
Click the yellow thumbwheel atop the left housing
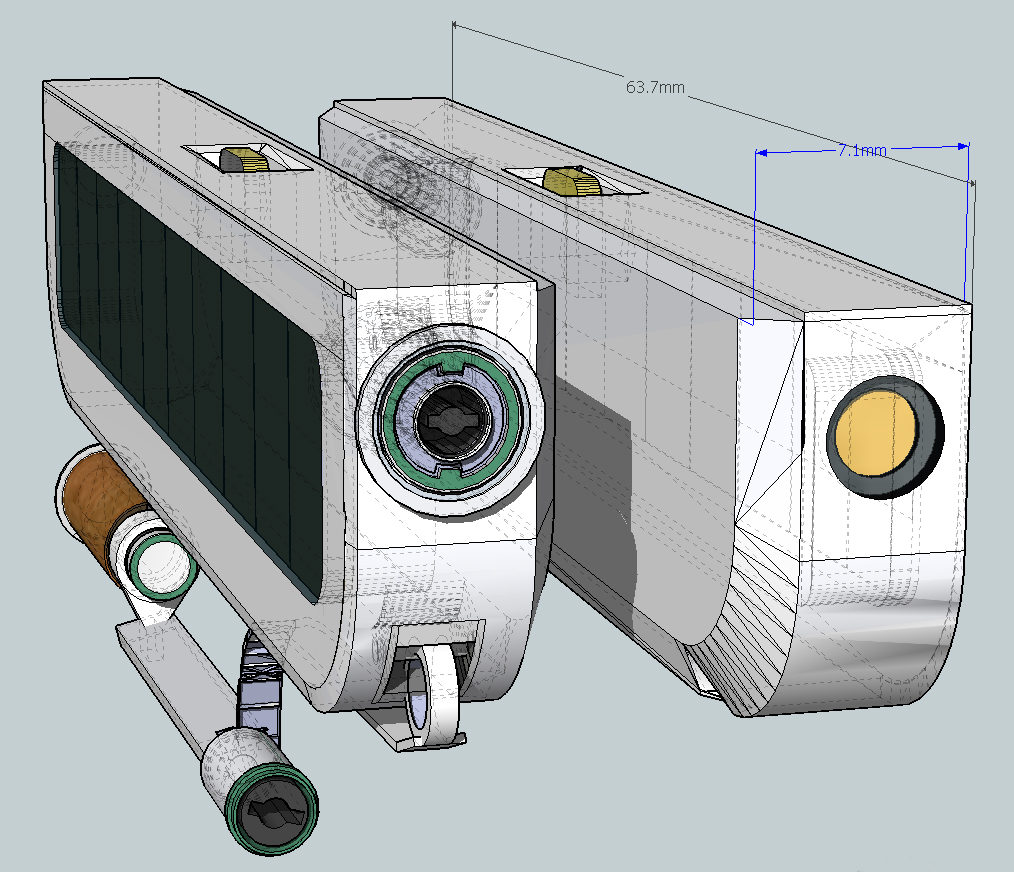point(245,160)
